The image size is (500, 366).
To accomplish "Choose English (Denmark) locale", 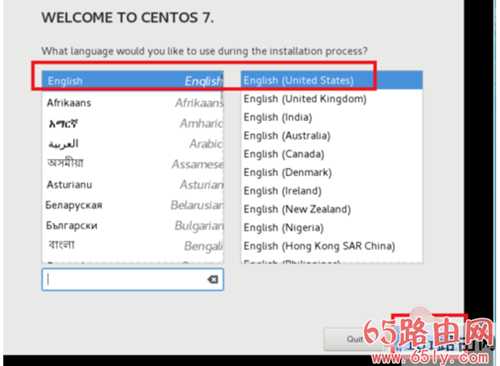I will [x=332, y=172].
